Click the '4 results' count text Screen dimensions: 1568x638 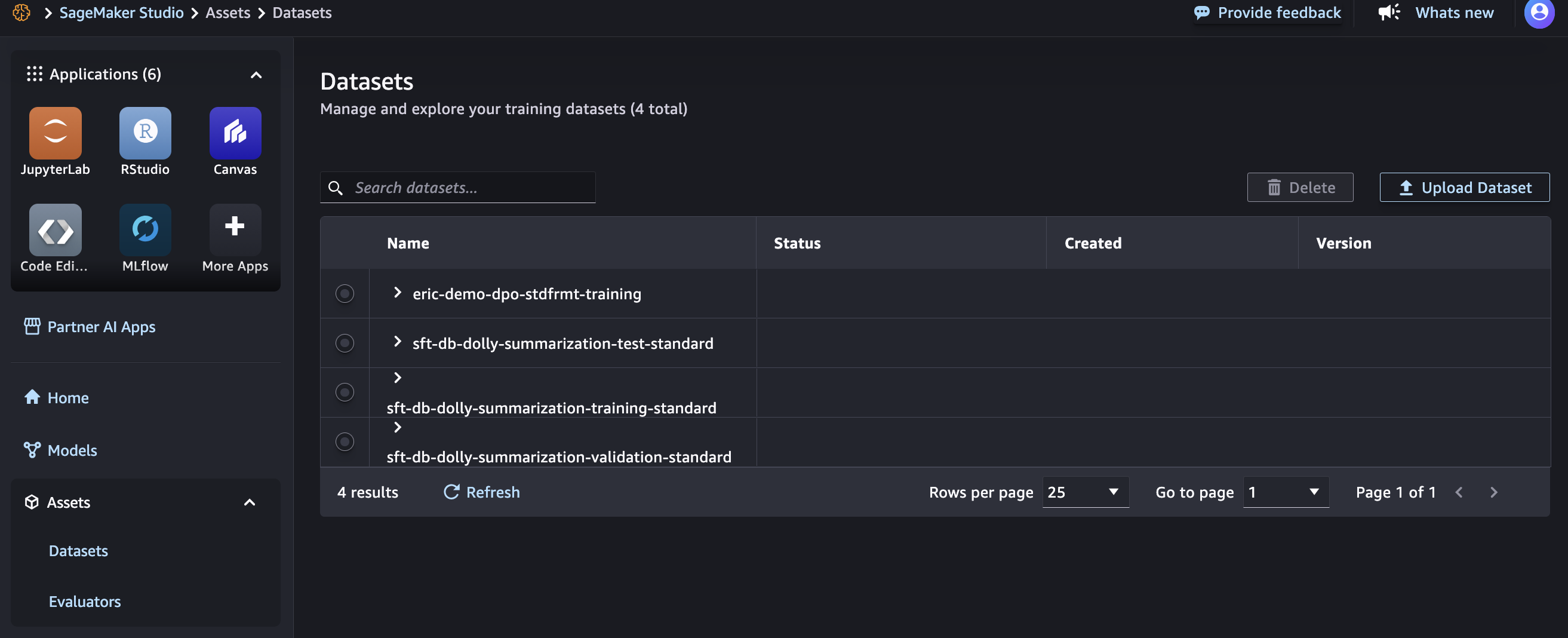[368, 492]
